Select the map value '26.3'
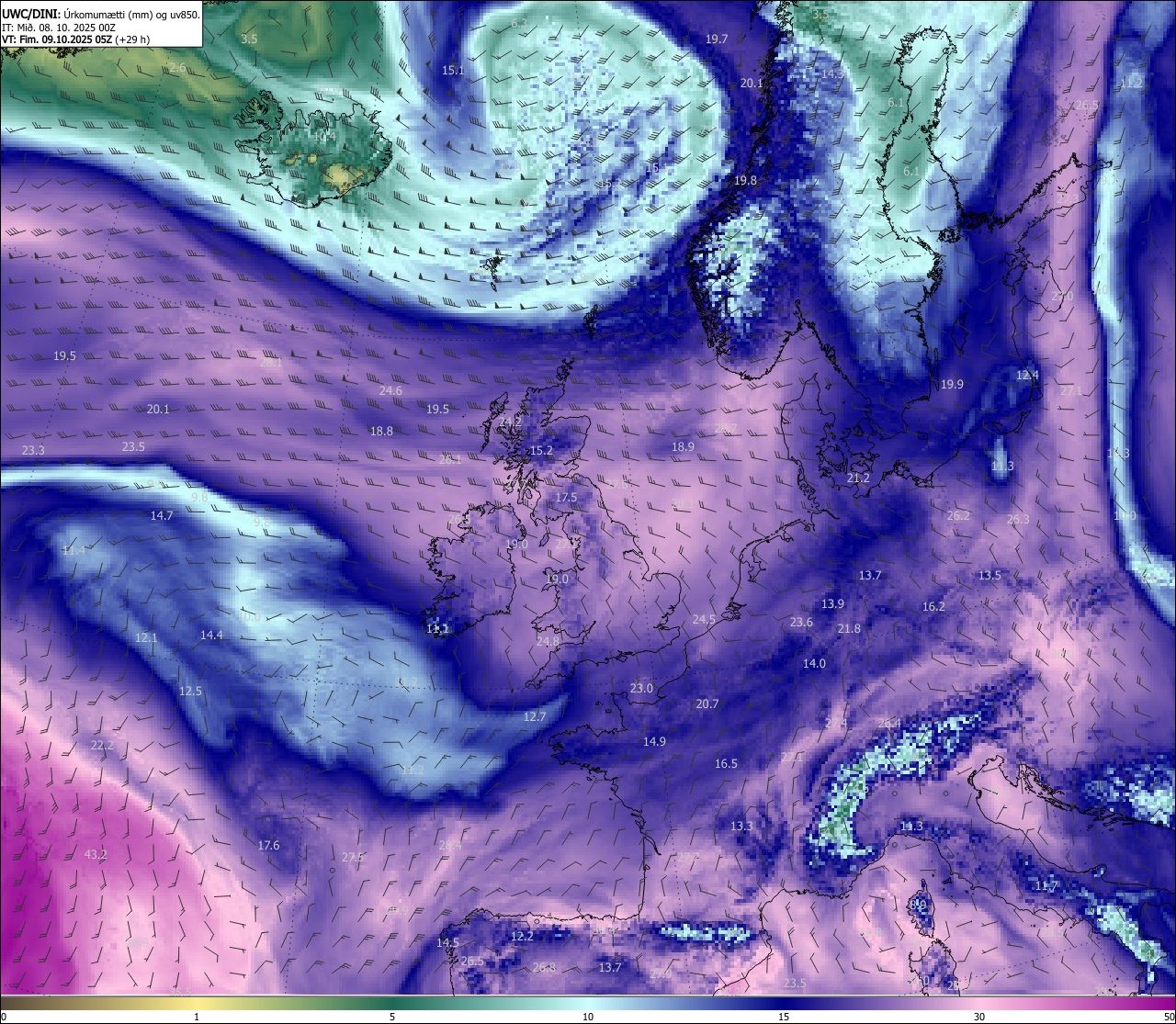 [1018, 519]
